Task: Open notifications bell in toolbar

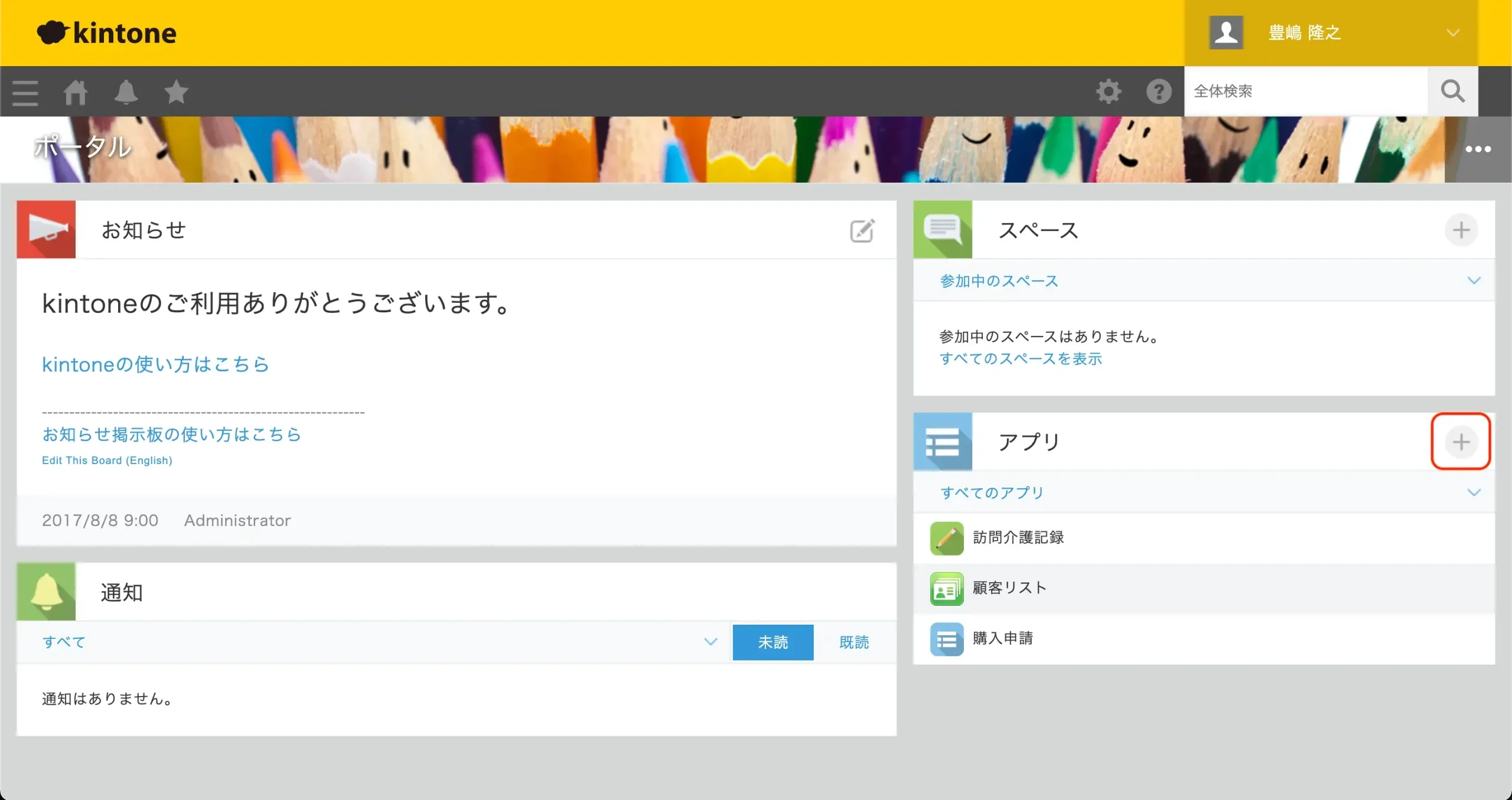Action: 126,93
